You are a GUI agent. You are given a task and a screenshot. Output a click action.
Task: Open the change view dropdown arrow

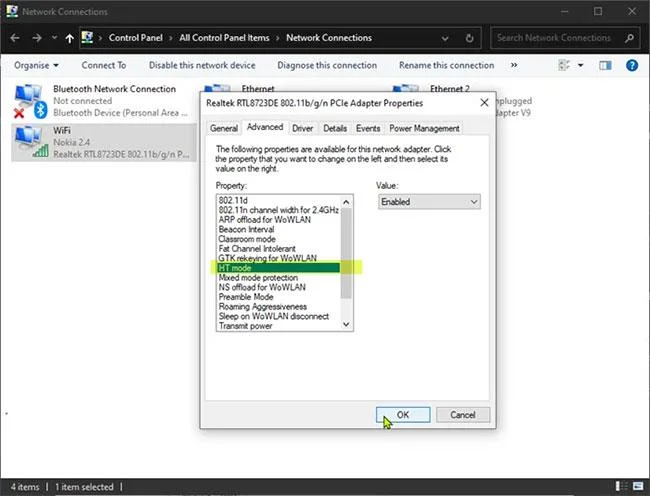click(x=580, y=65)
